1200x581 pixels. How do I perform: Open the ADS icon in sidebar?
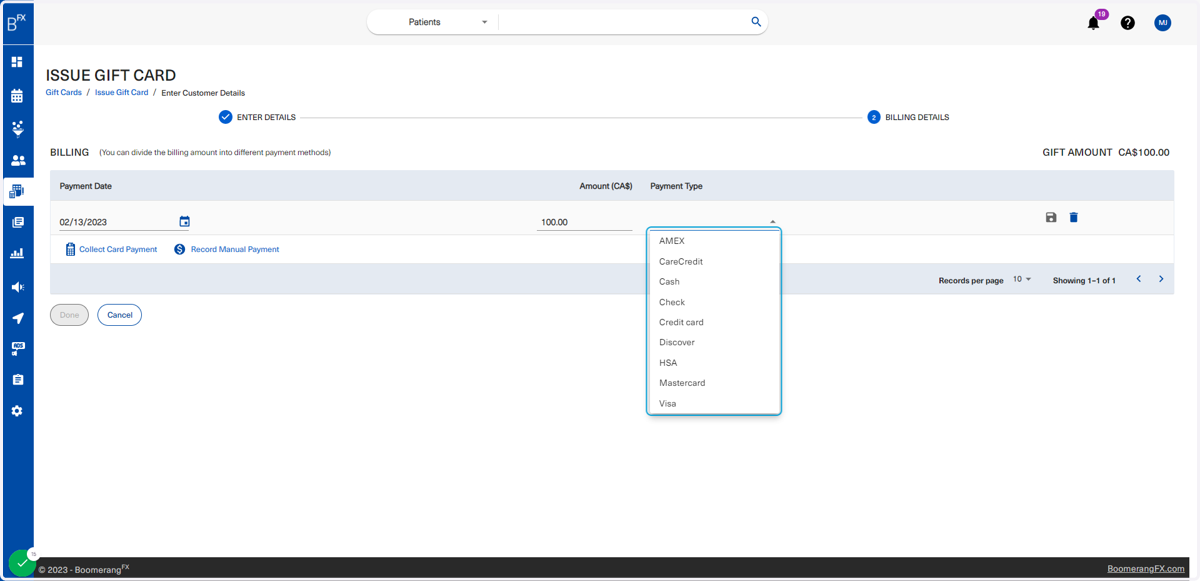click(x=17, y=349)
